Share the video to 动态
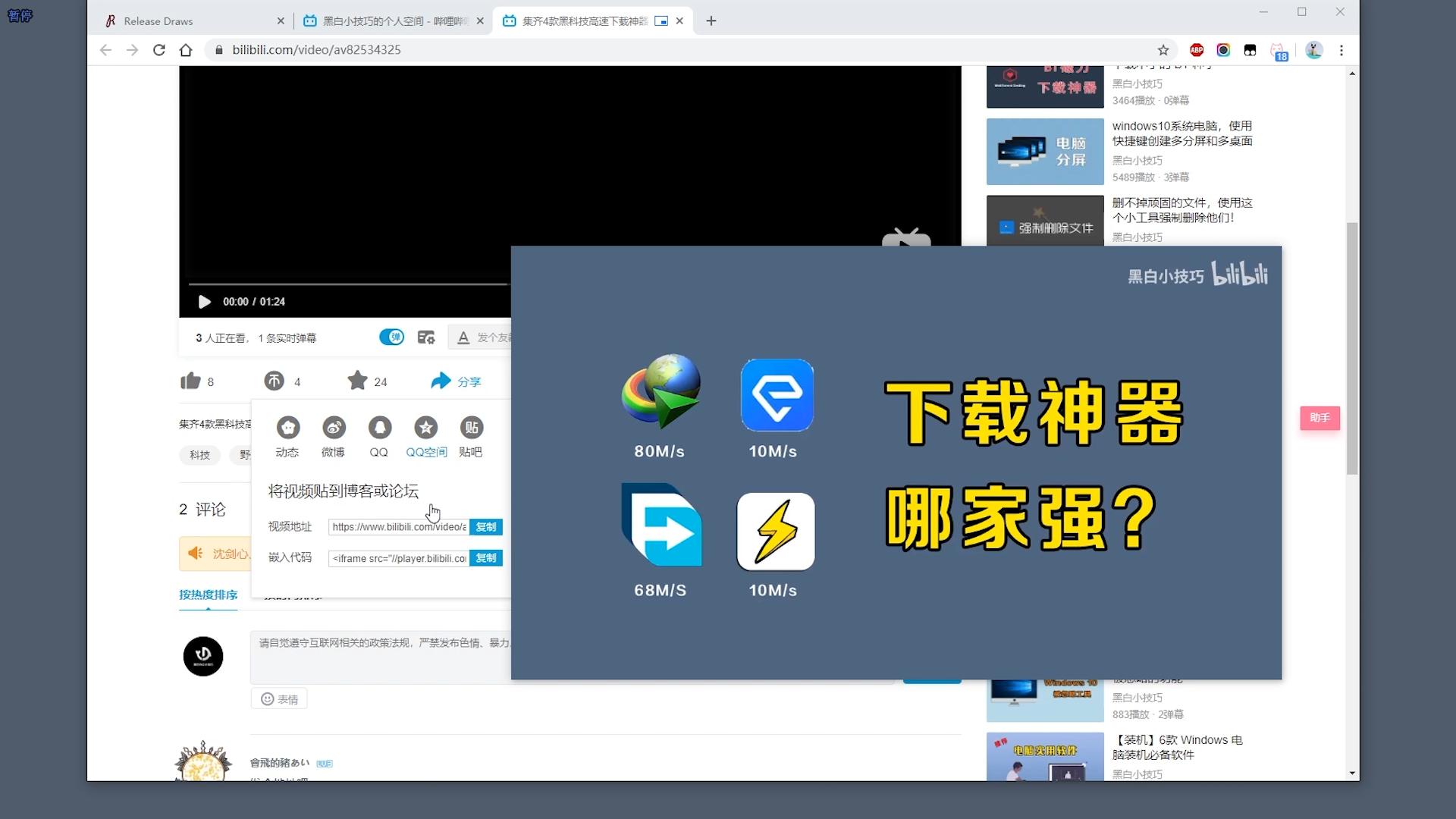 tap(287, 427)
